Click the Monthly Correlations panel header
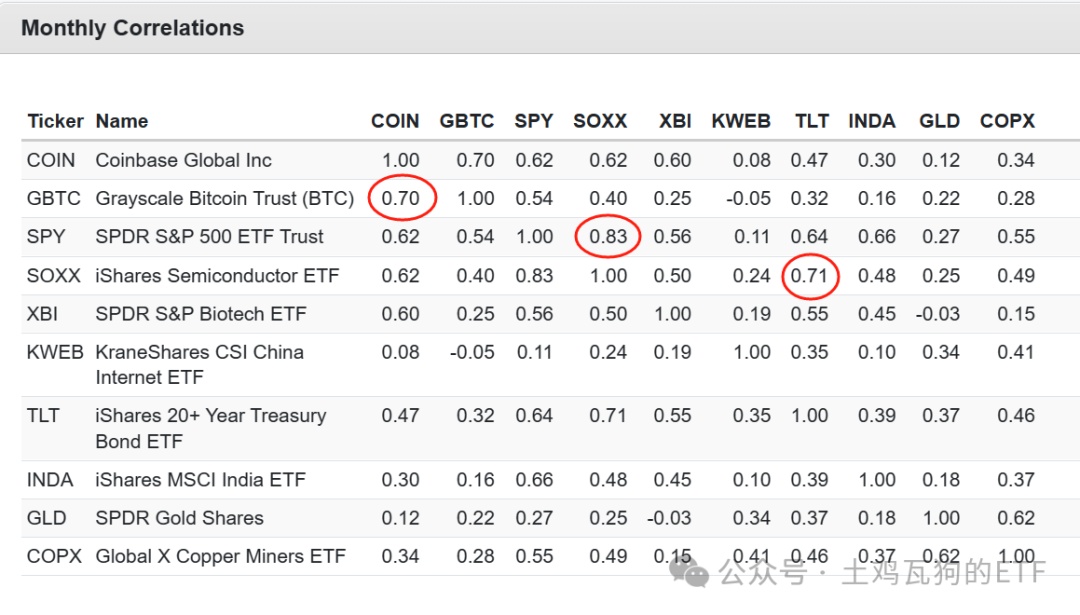Screen dimensions: 1080x615 click(x=133, y=28)
